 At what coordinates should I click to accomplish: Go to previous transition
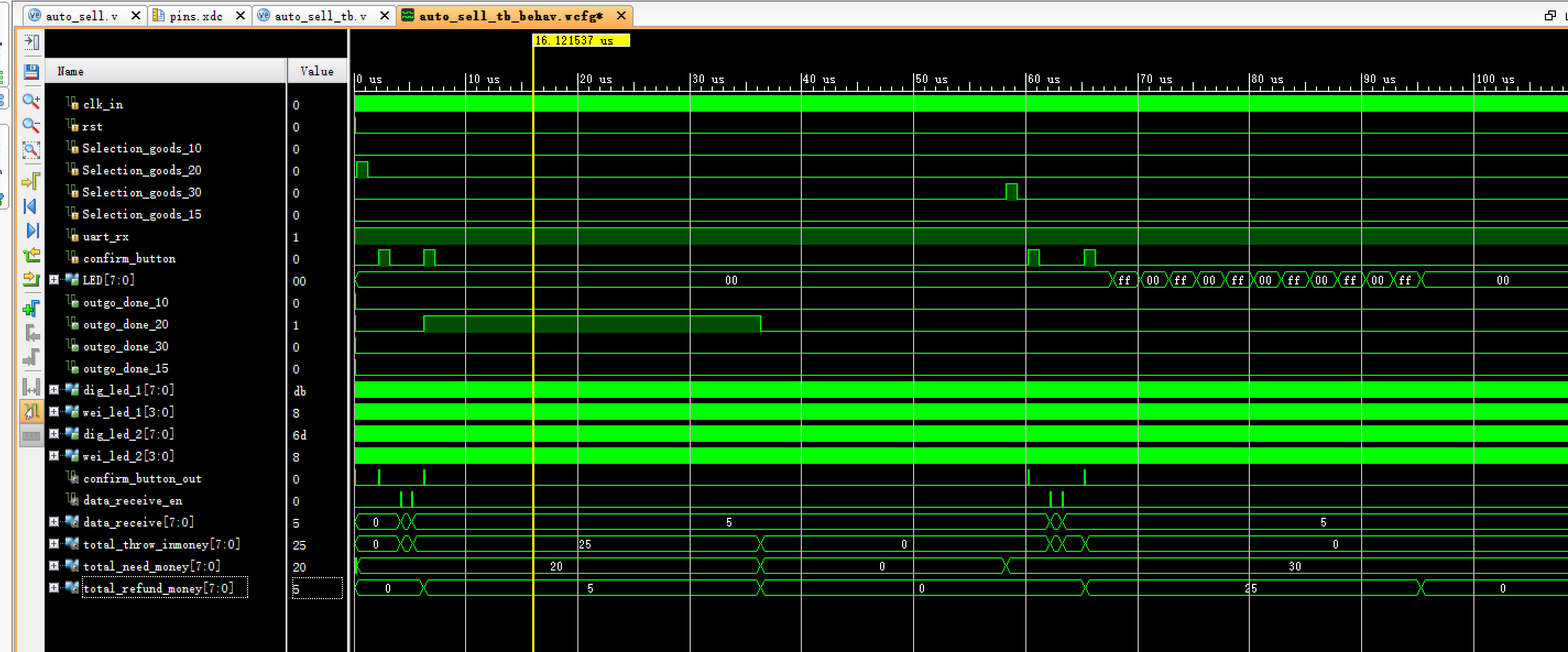coord(31,255)
